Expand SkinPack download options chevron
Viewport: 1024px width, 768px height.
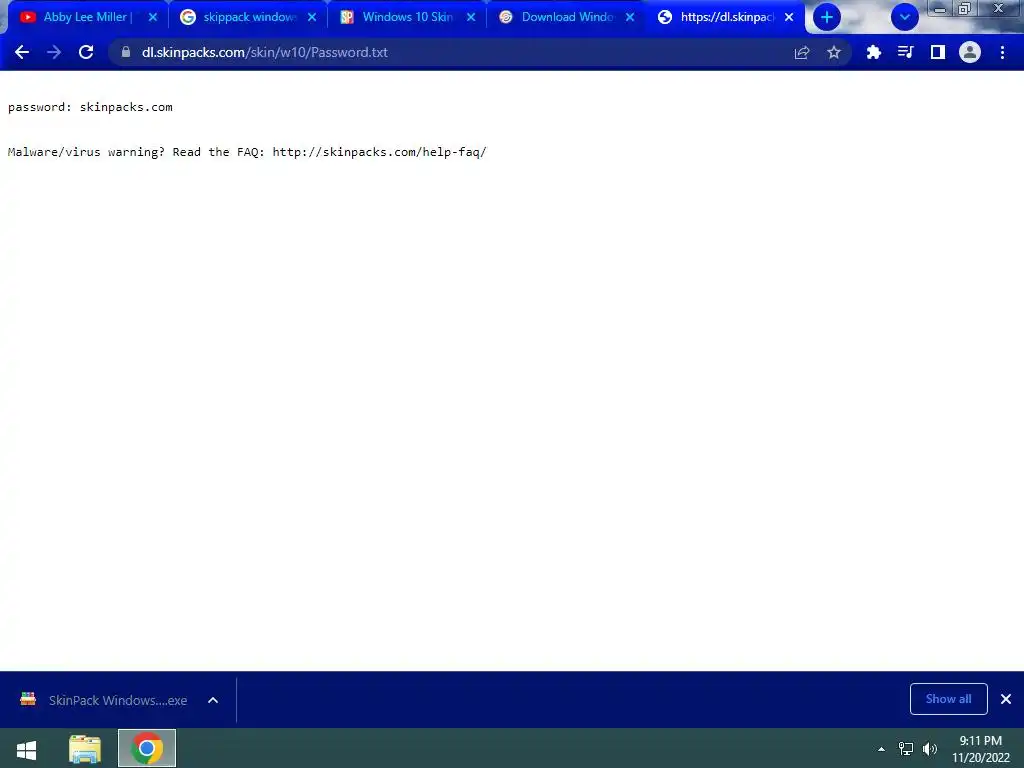pyautogui.click(x=213, y=700)
